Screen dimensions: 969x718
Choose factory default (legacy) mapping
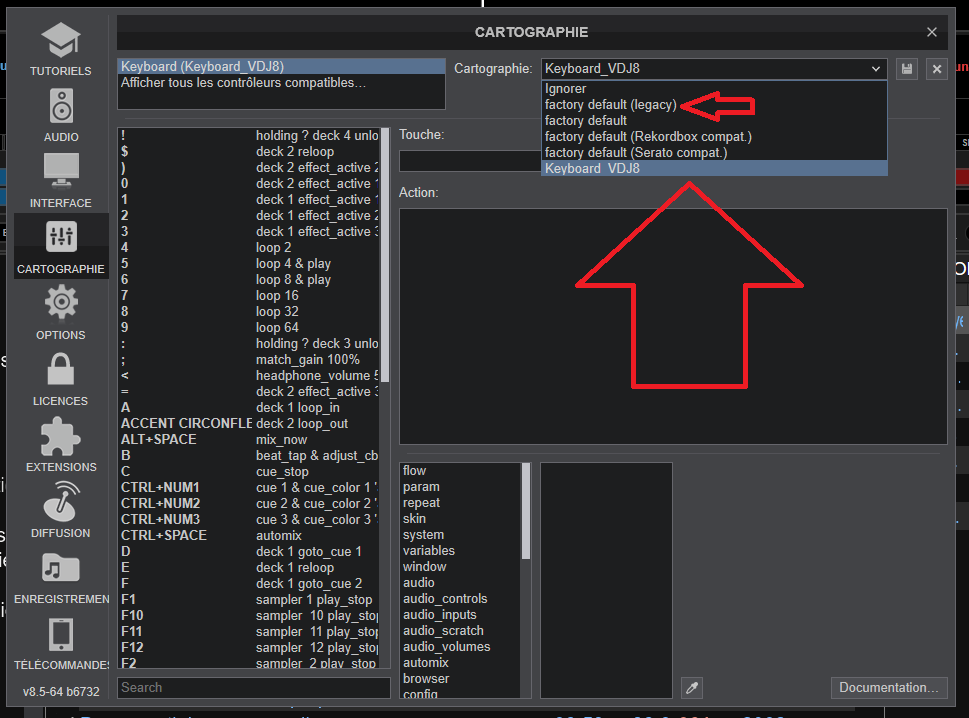(714, 104)
